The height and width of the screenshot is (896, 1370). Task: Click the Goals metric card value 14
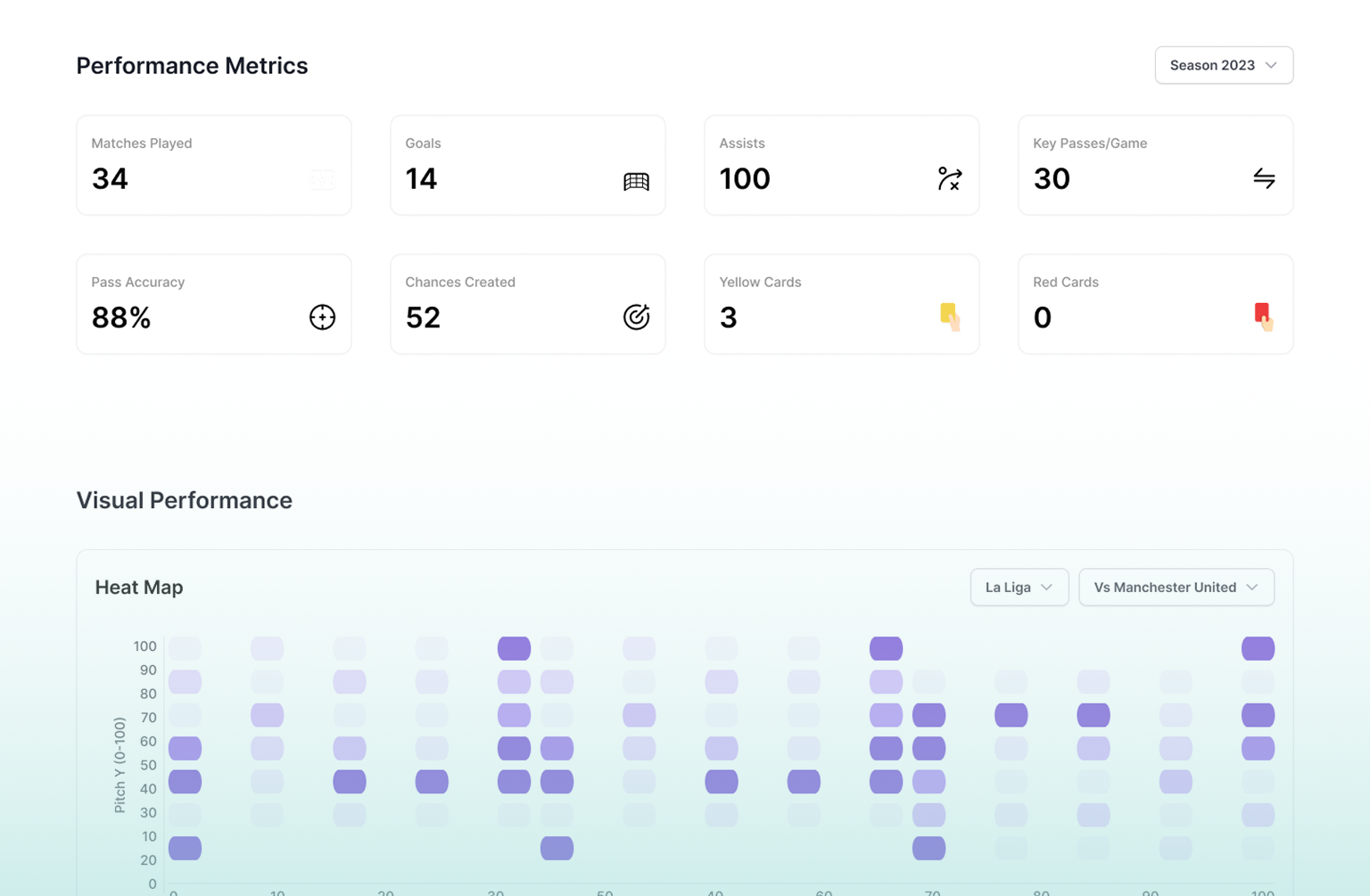tap(421, 179)
